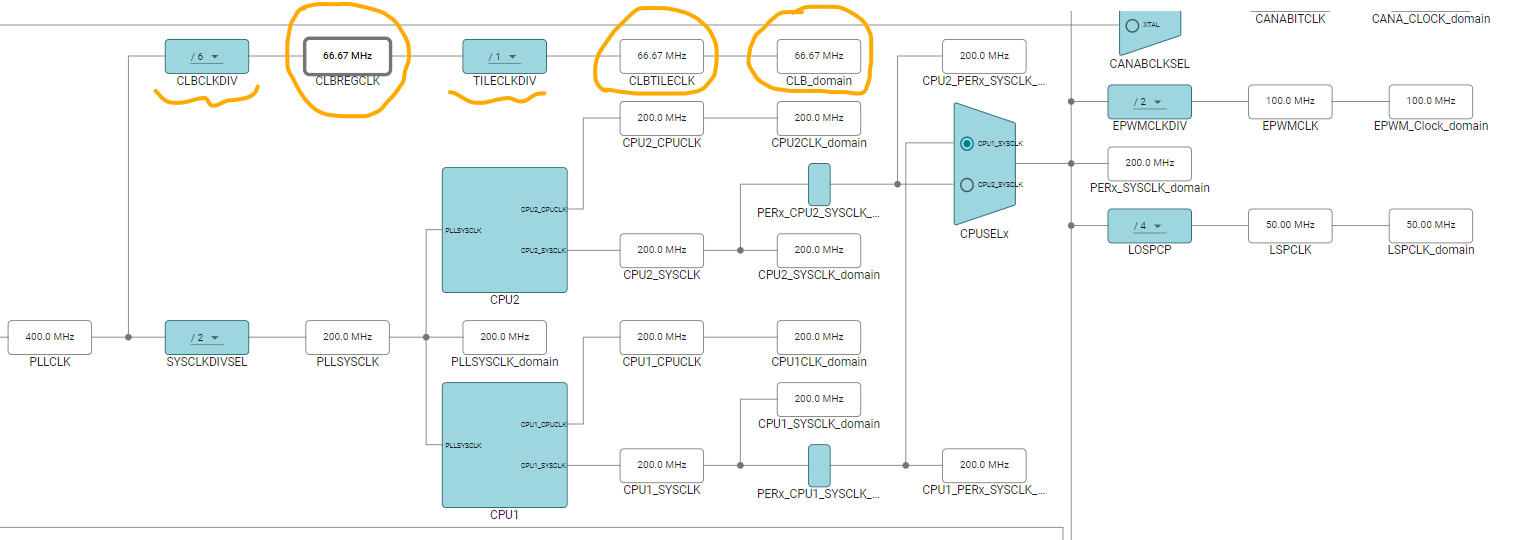Viewport: 1514px width, 540px height.
Task: Open the EPWMCLKDIV /2 divider dropdown
Action: pos(1150,101)
